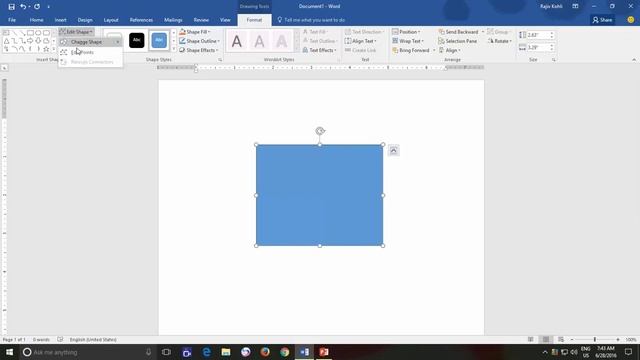This screenshot has width=640, height=360.
Task: Click the shape's rotation handle
Action: tap(320, 131)
